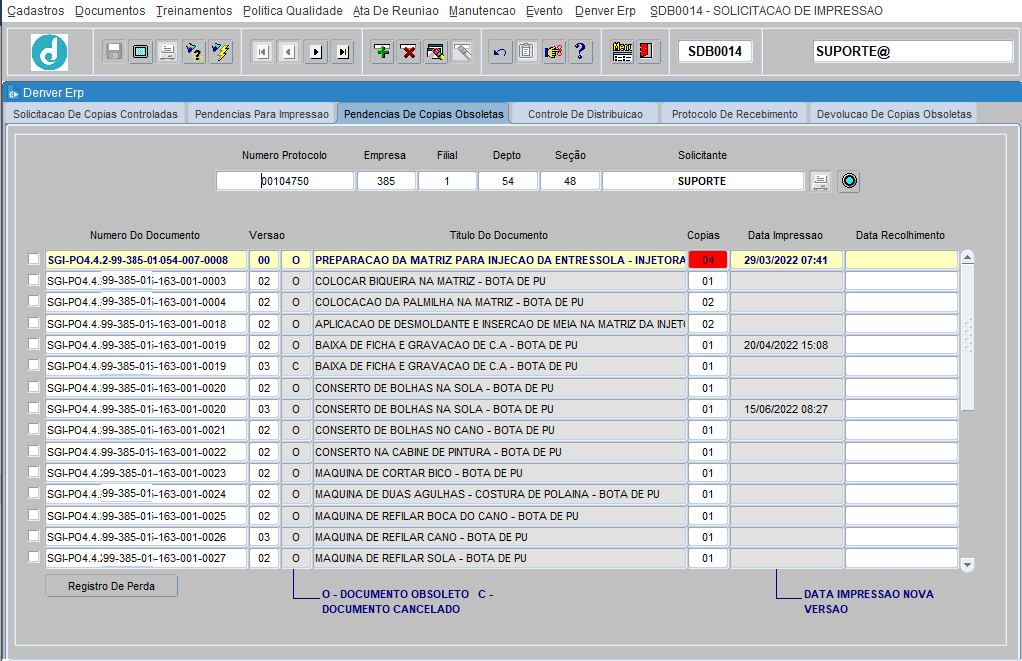Screen dimensions: 1022x661
Task: Click the Depto field showing 54
Action: [x=508, y=181]
